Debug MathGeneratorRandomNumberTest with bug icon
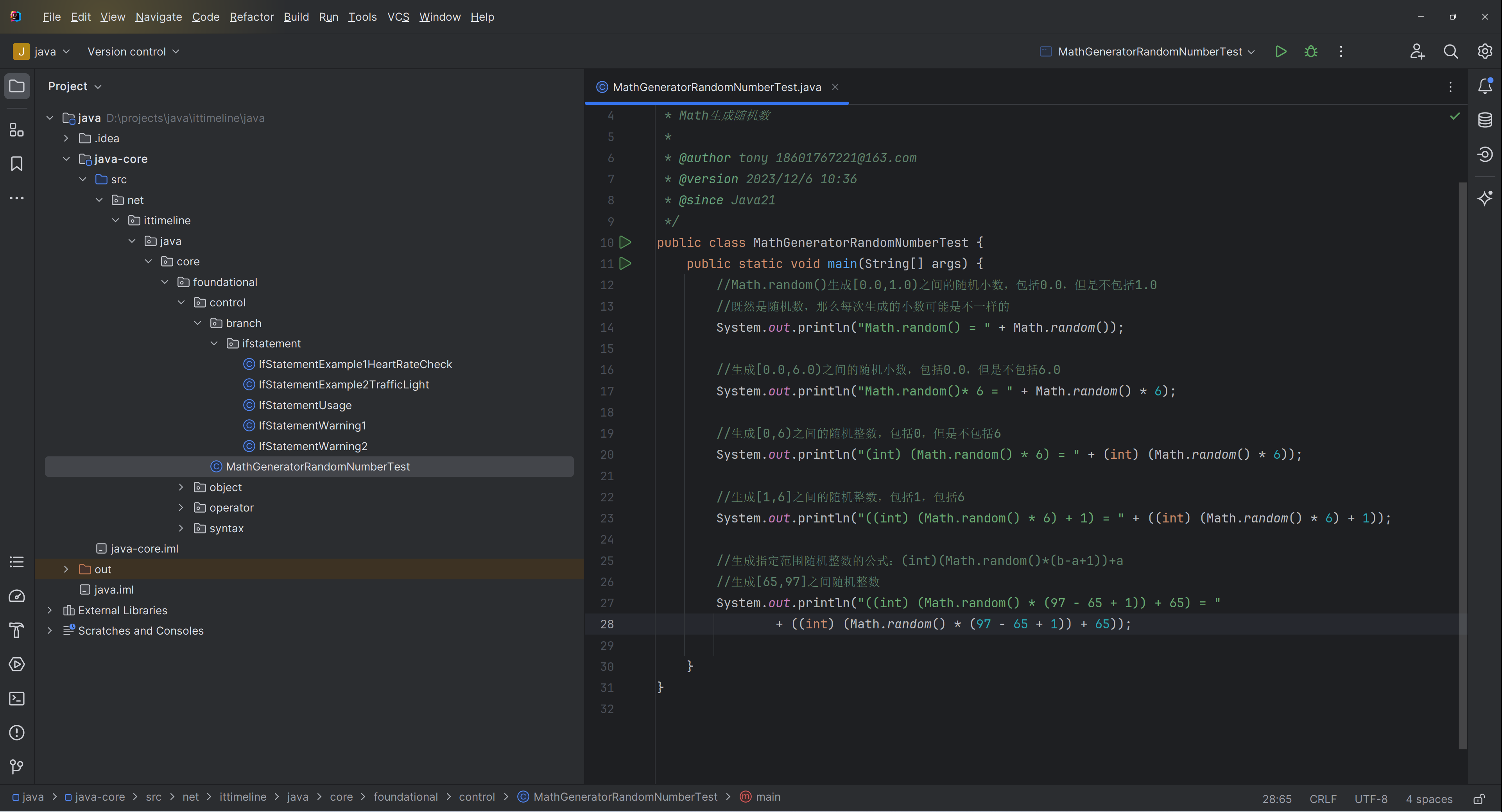The height and width of the screenshot is (812, 1502). pos(1311,51)
